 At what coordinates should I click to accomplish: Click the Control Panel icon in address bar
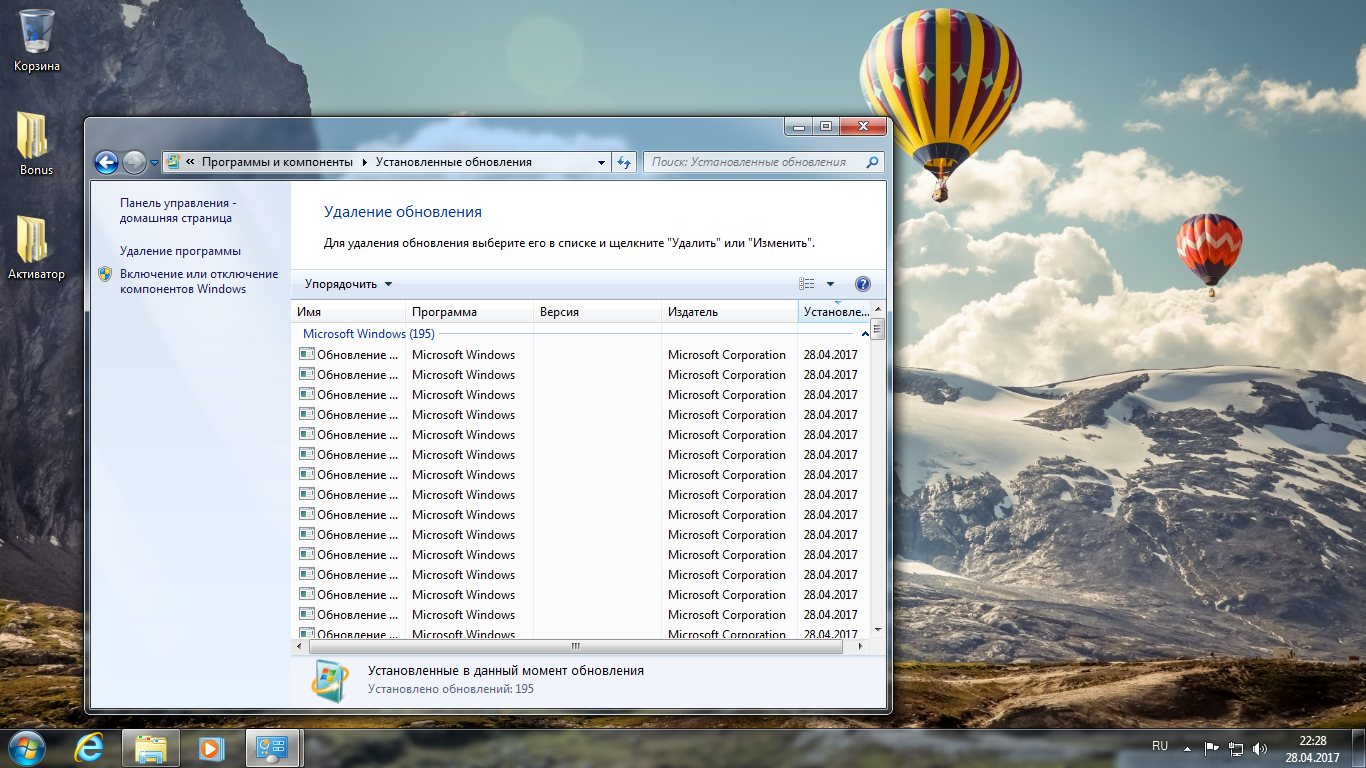173,162
